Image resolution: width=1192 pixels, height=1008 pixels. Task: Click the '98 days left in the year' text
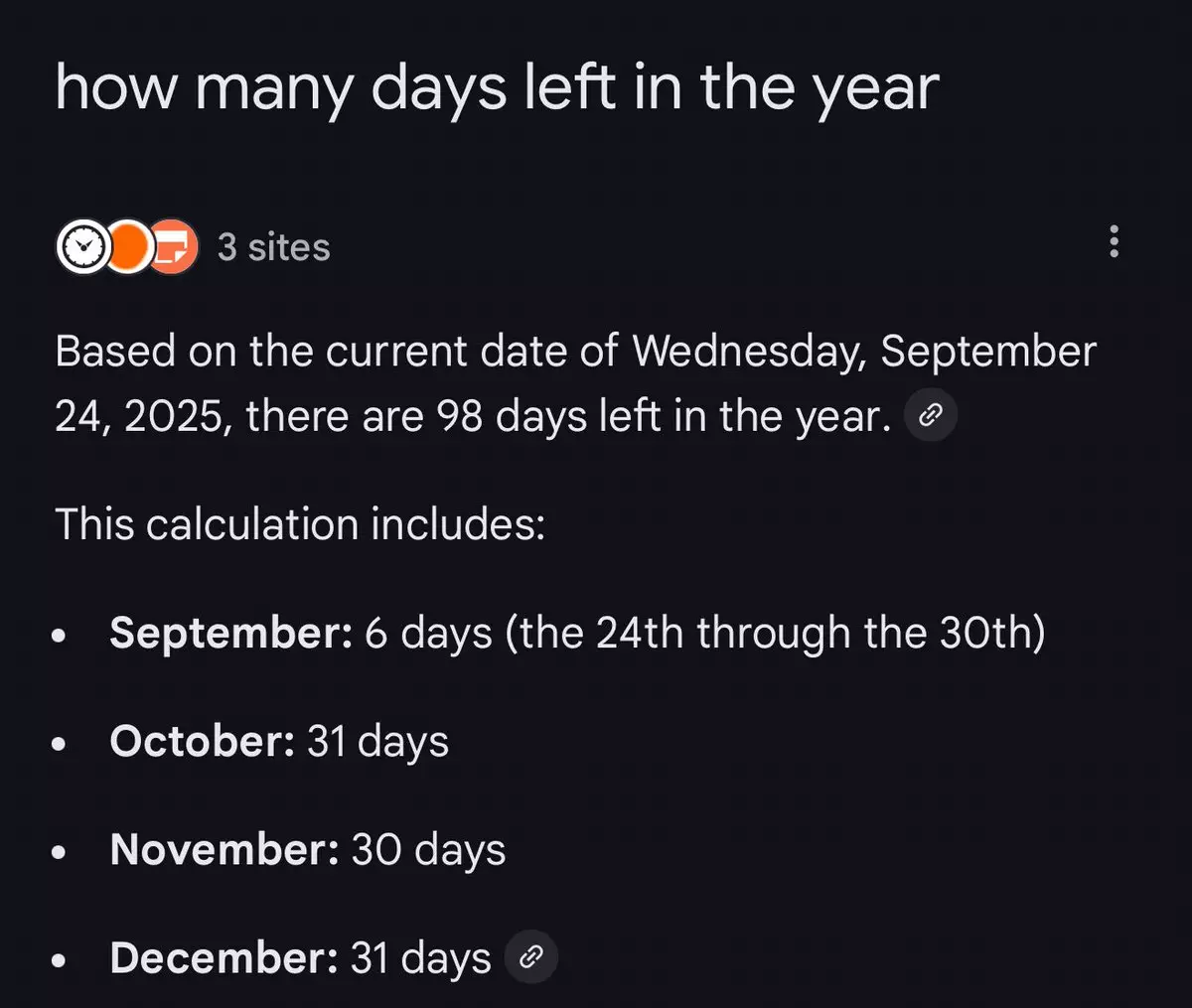point(663,417)
